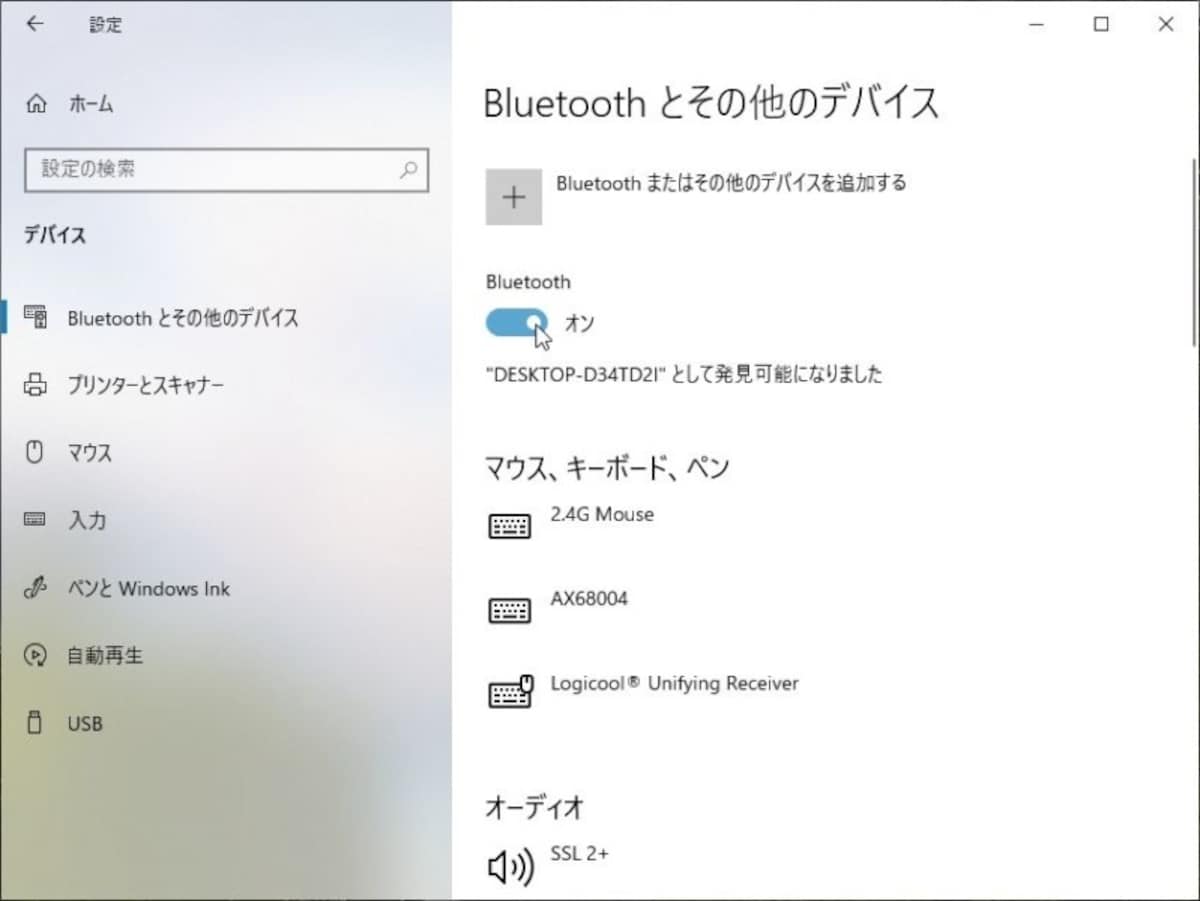Open USB settings page
Viewport: 1200px width, 901px height.
point(85,723)
